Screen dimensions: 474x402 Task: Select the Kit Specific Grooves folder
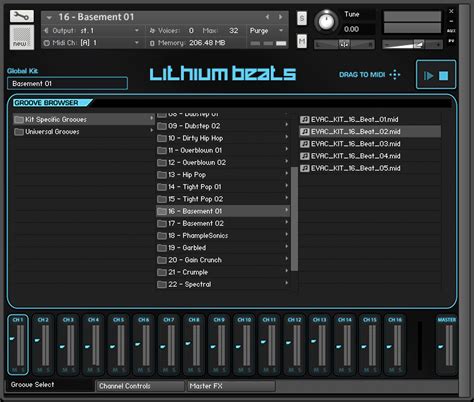(x=84, y=119)
